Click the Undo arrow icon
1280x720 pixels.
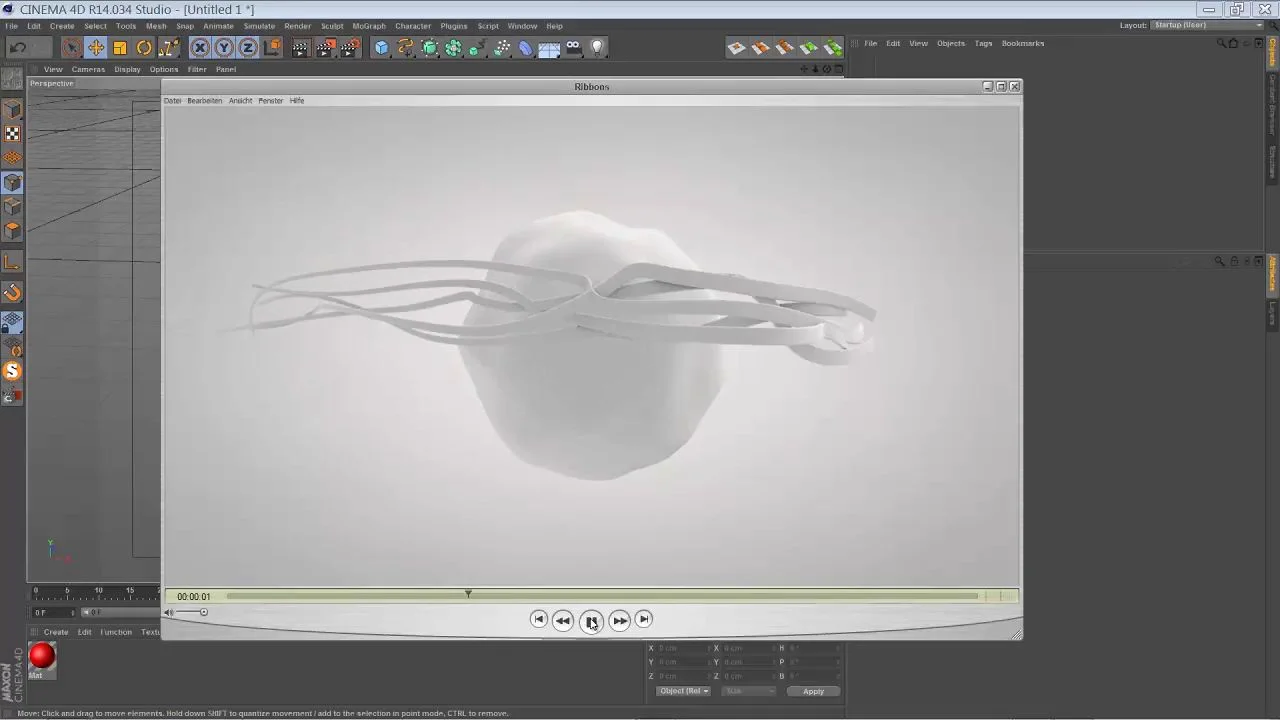coord(18,47)
